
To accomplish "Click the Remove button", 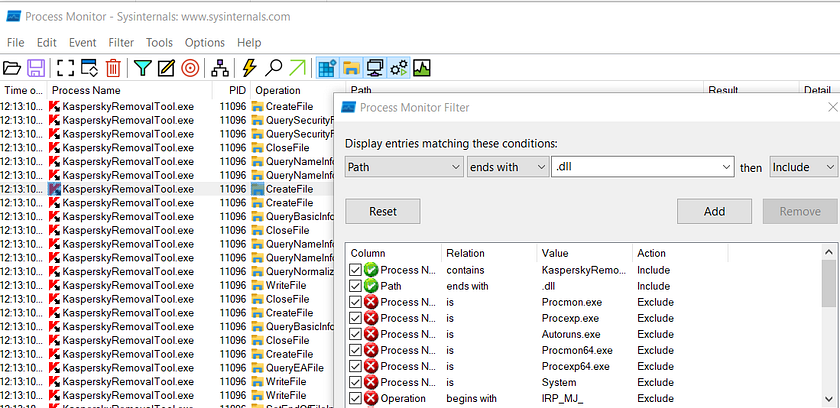I will pos(800,211).
